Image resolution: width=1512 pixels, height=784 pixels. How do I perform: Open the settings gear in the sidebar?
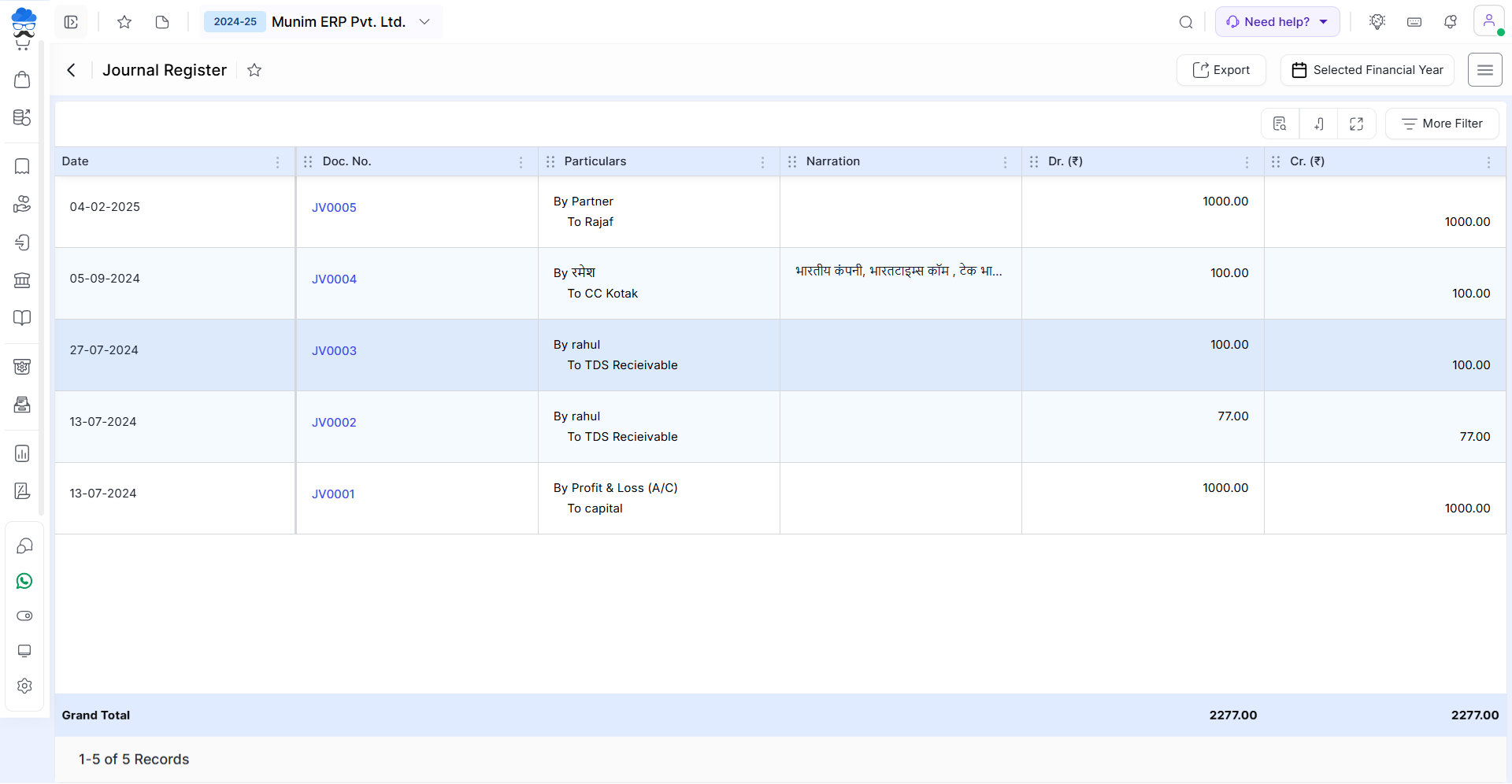pos(24,686)
